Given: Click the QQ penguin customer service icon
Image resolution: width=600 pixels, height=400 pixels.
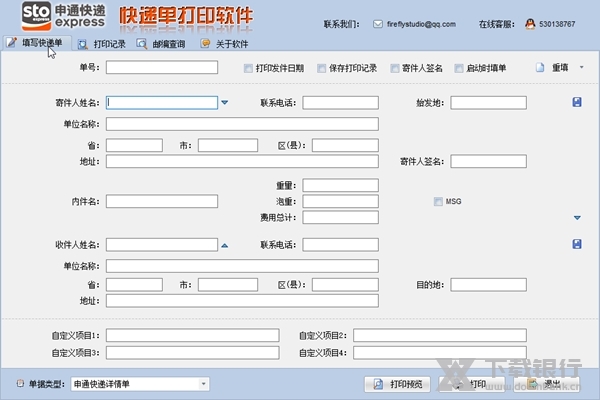Looking at the screenshot, I should [530, 24].
